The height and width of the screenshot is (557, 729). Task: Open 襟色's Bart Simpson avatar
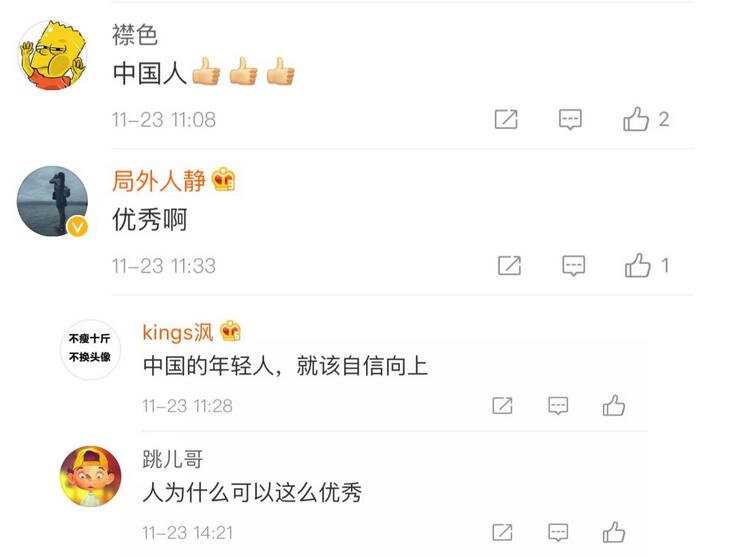click(x=52, y=54)
